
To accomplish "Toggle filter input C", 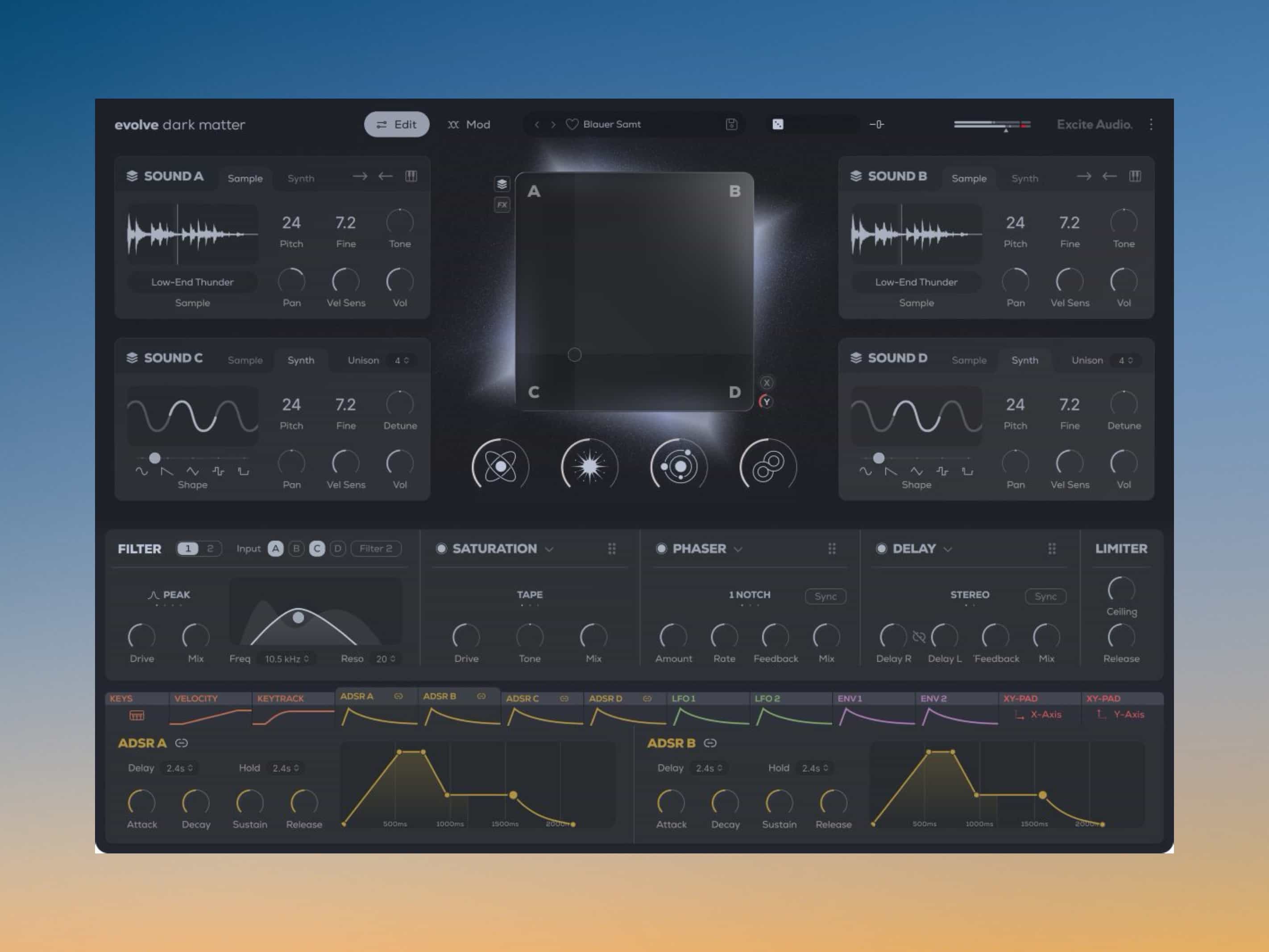I will click(317, 548).
